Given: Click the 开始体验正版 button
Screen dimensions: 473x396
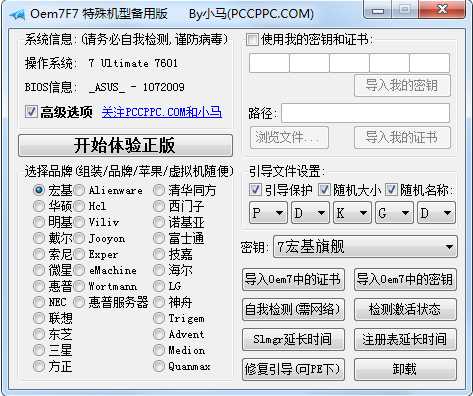Looking at the screenshot, I should click(125, 145).
